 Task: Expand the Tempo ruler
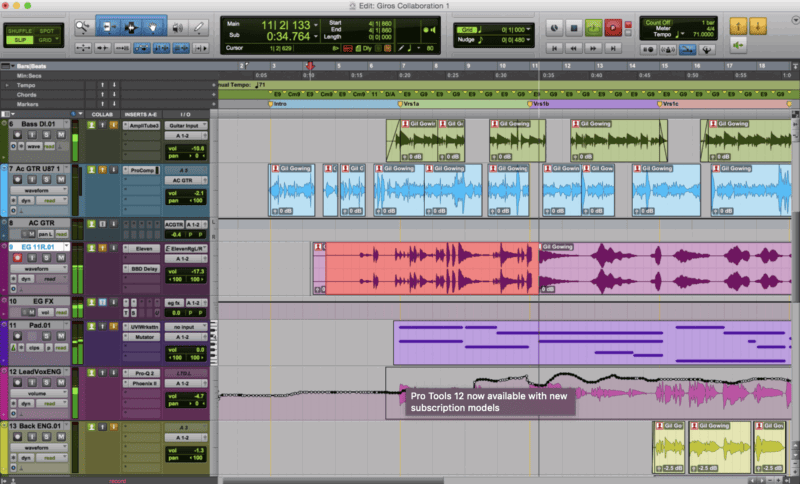click(5, 85)
